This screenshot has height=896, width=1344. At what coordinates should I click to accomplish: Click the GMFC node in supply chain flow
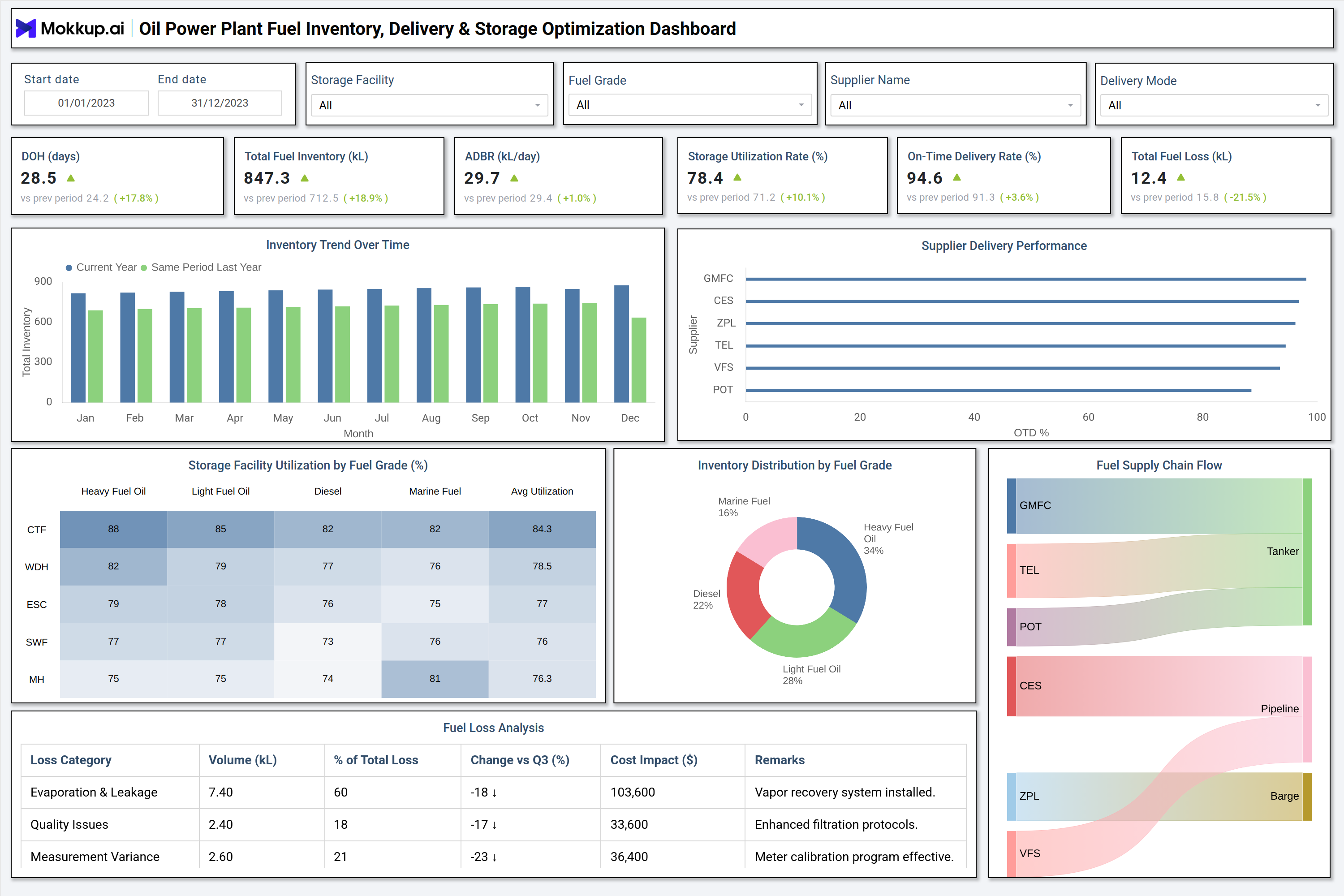(x=1012, y=506)
